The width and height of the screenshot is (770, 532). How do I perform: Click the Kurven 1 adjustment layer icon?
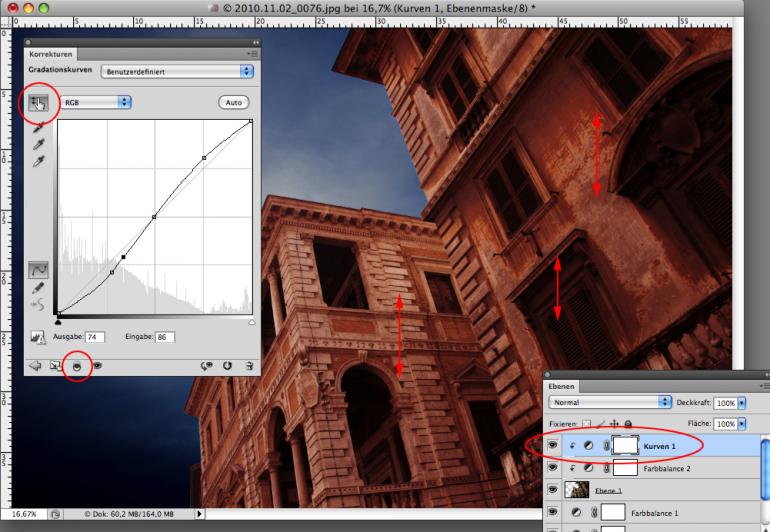click(x=588, y=446)
